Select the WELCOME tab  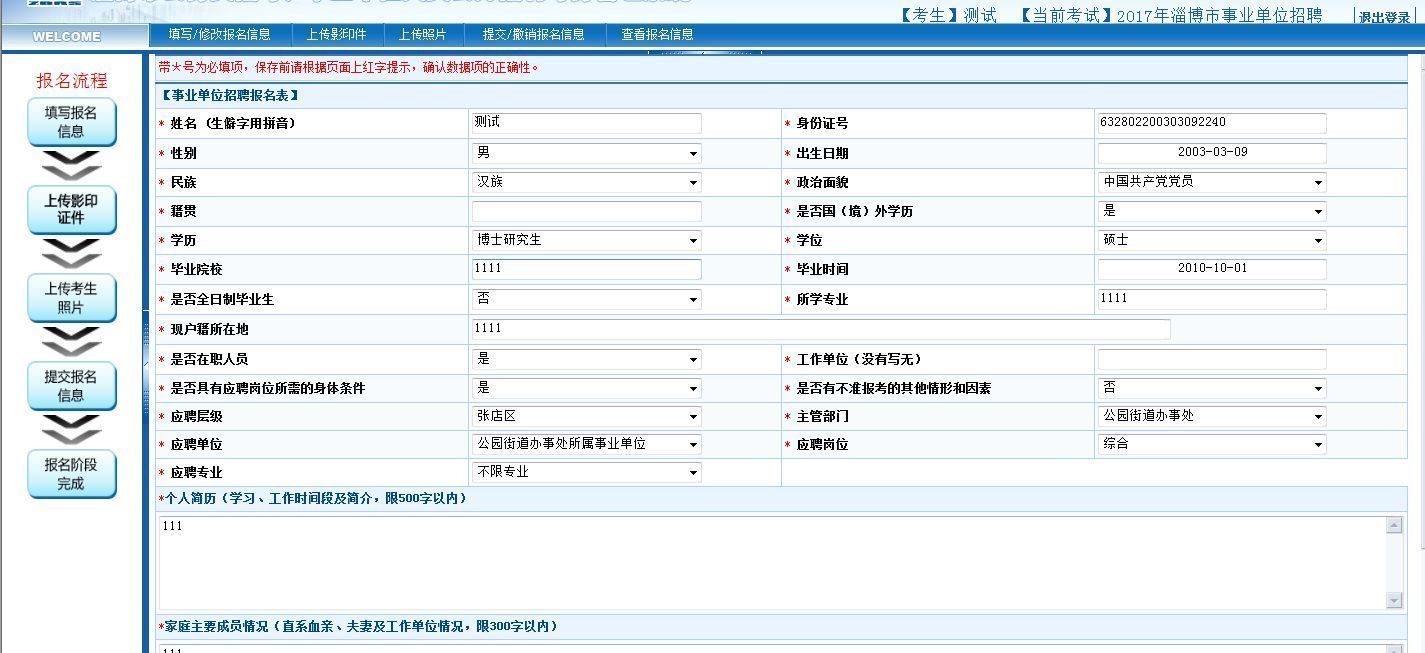64,35
